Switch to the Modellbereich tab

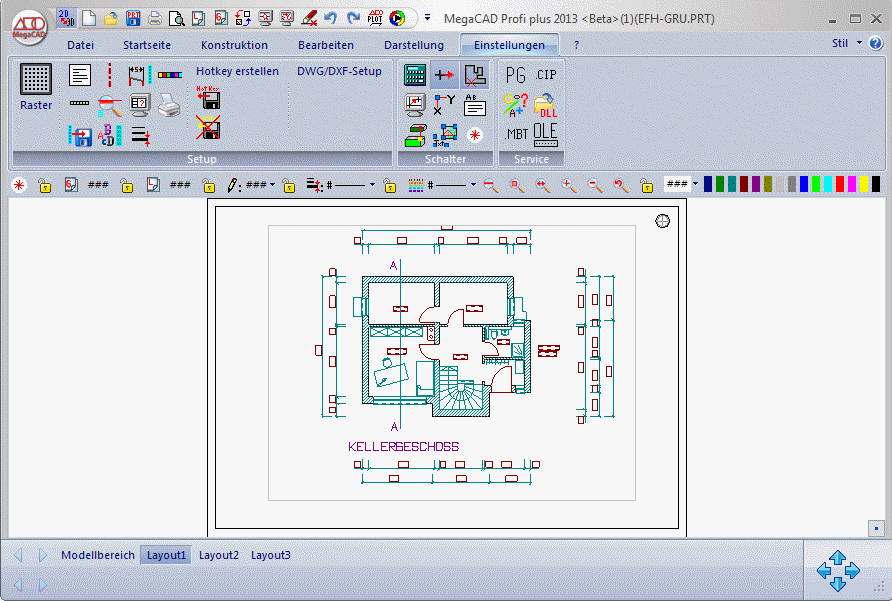pos(98,555)
